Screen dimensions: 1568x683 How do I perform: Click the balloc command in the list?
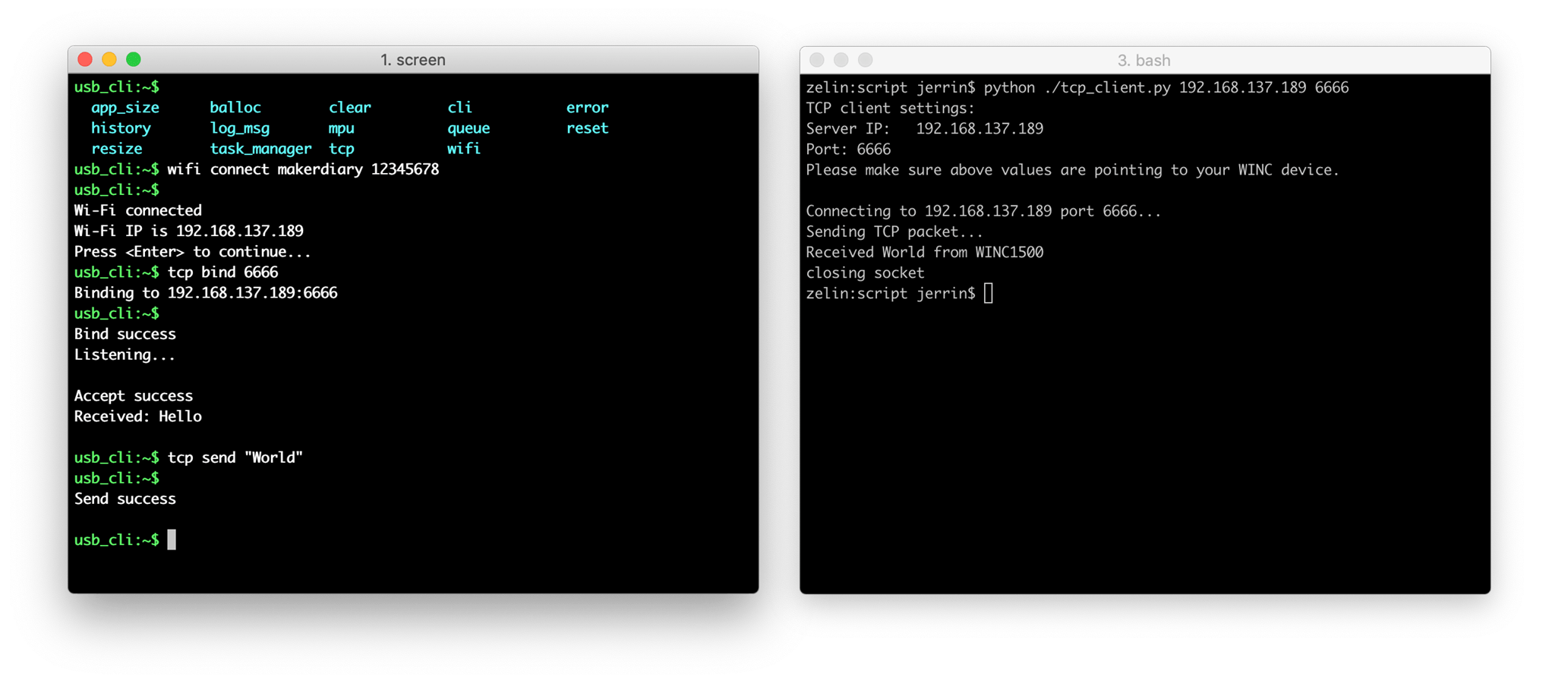click(235, 107)
